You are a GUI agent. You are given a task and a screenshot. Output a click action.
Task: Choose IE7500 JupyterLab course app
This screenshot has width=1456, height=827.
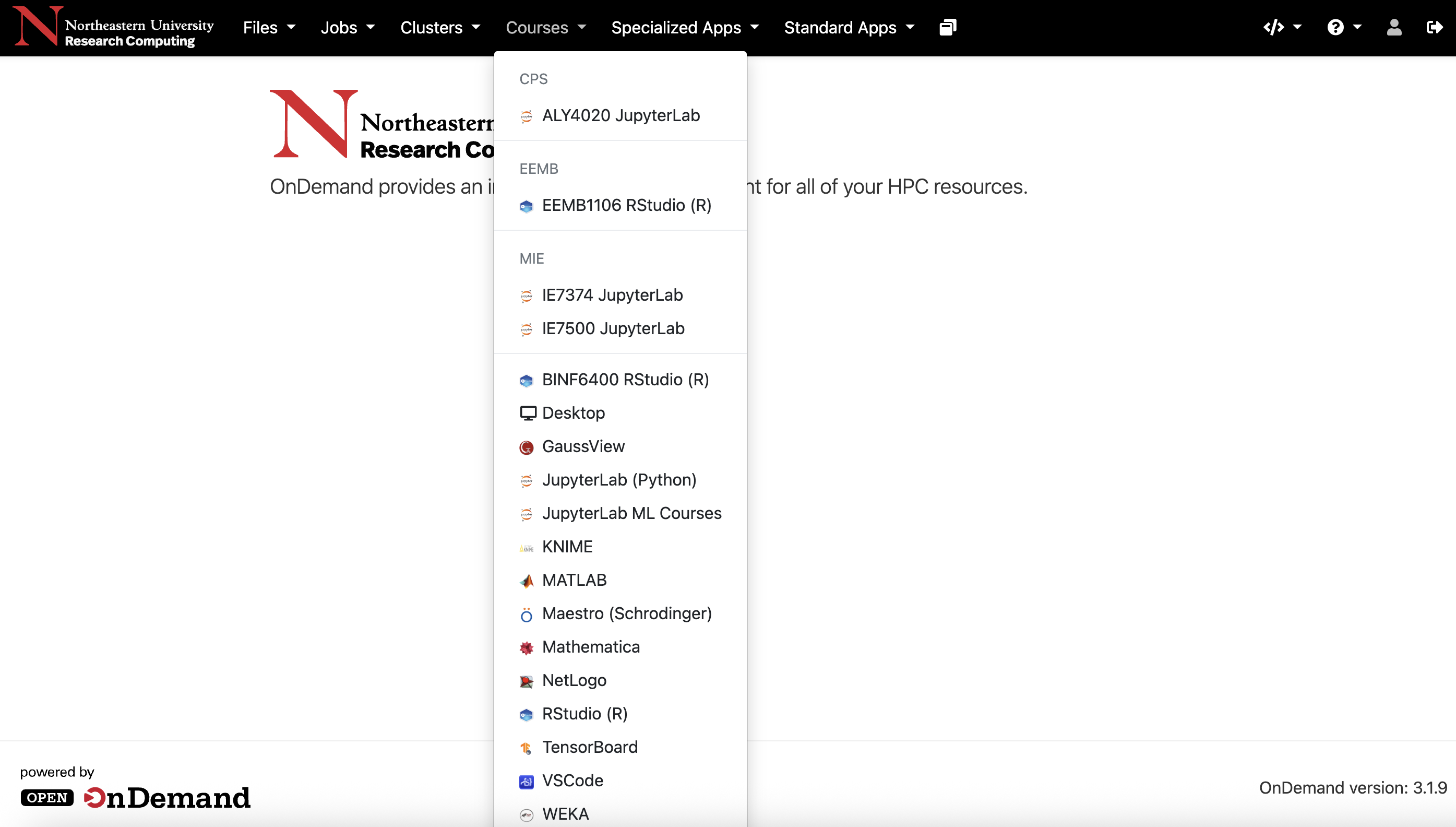coord(613,329)
